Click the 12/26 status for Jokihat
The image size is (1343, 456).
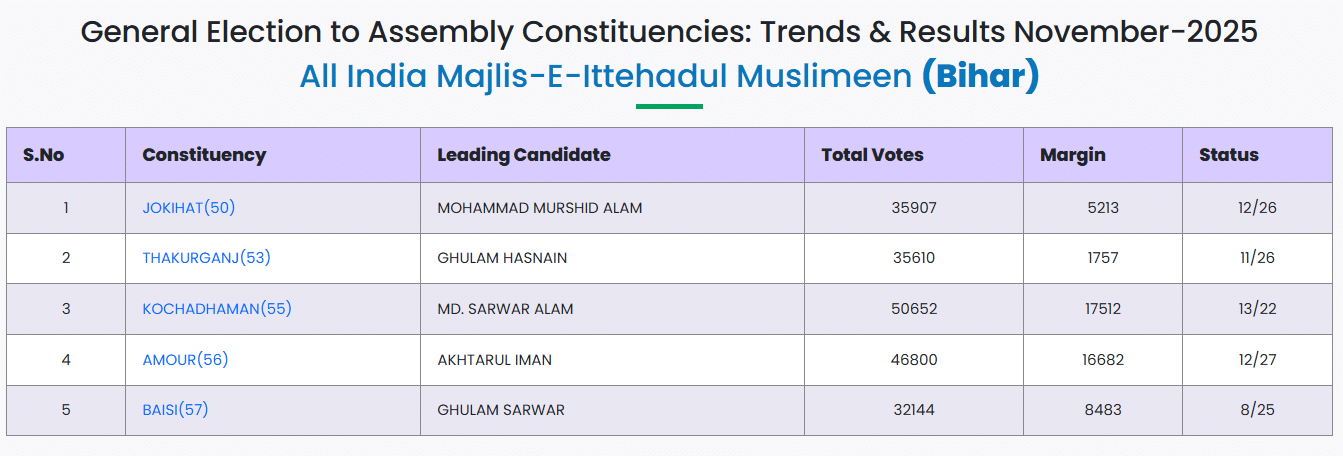click(1257, 208)
